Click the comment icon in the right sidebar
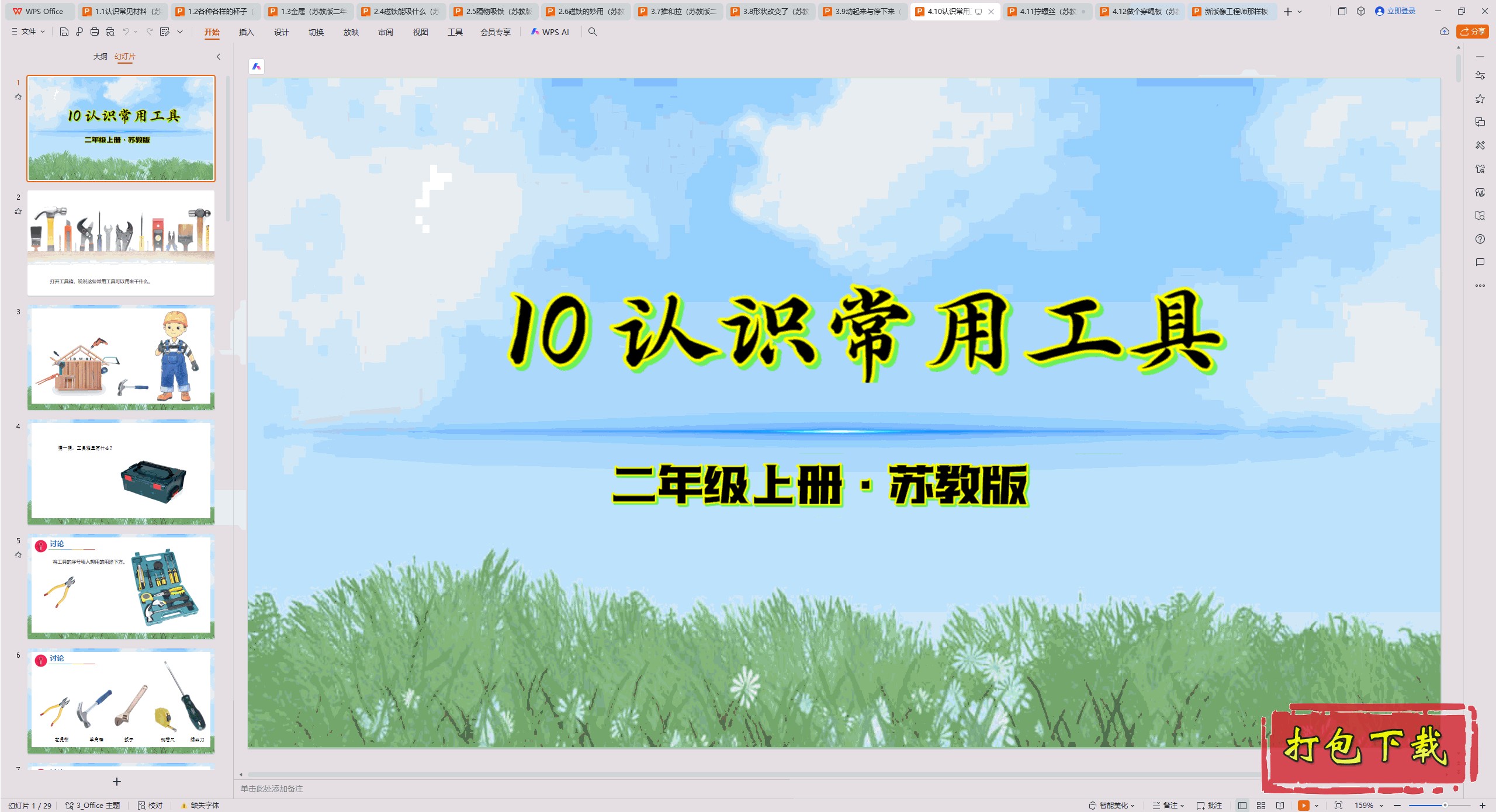Screen dimensions: 1496x812 tap(1480, 262)
